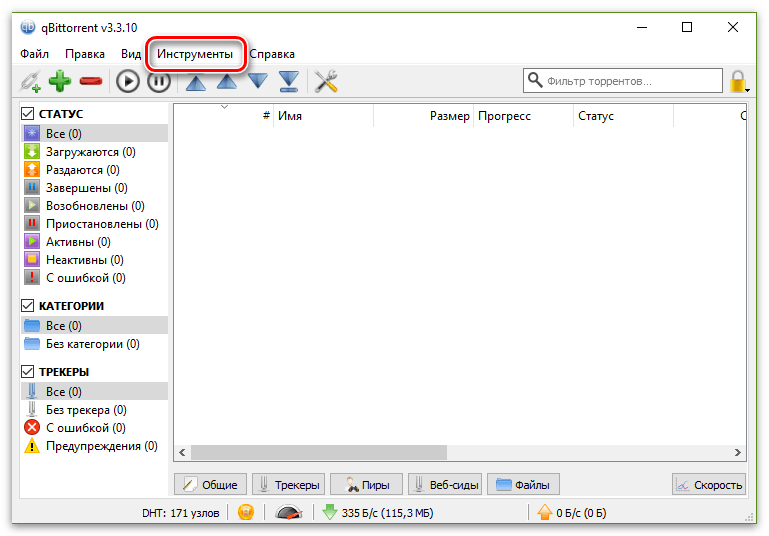Image resolution: width=769 pixels, height=536 pixels.
Task: Switch to the Трекеры tab
Action: click(x=288, y=485)
